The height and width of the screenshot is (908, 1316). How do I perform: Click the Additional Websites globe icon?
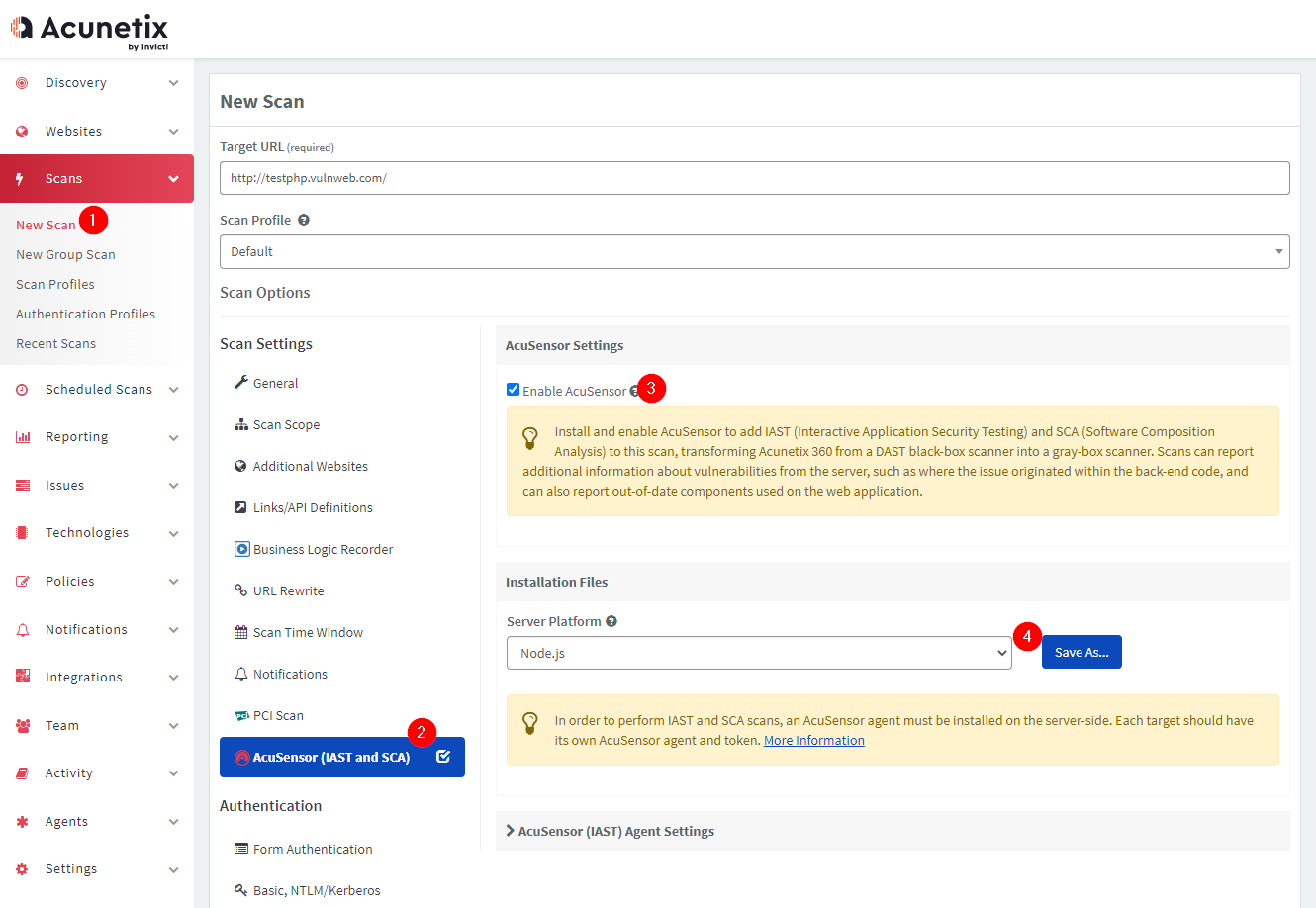tap(240, 466)
